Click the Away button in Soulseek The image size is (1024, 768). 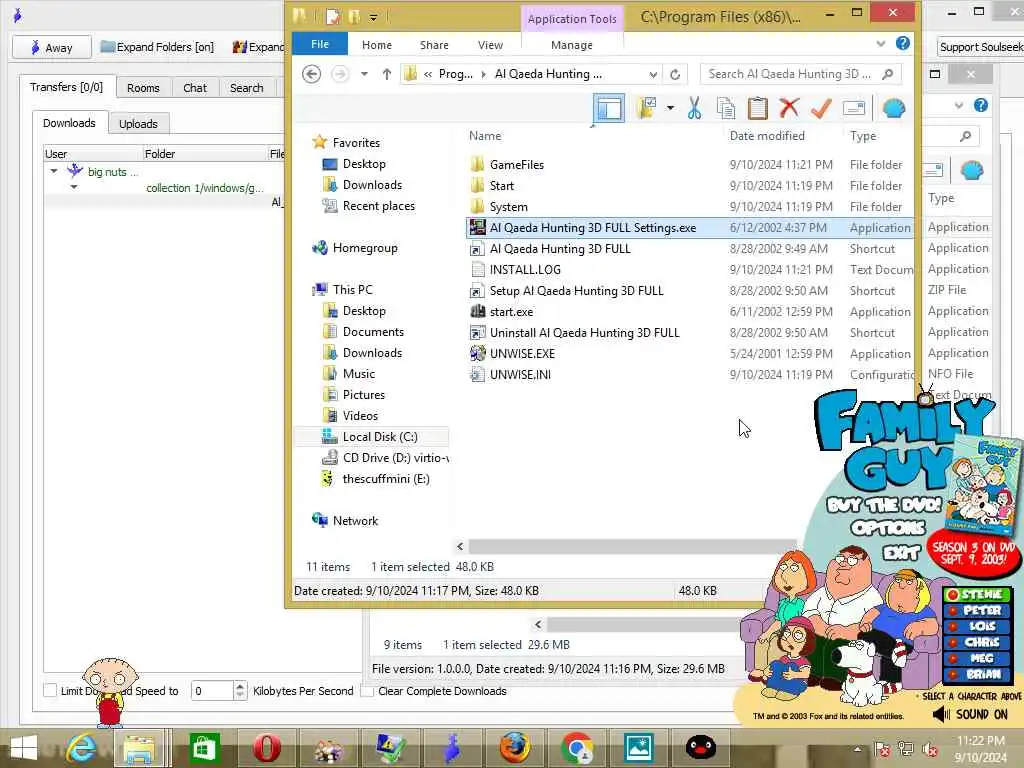[51, 48]
